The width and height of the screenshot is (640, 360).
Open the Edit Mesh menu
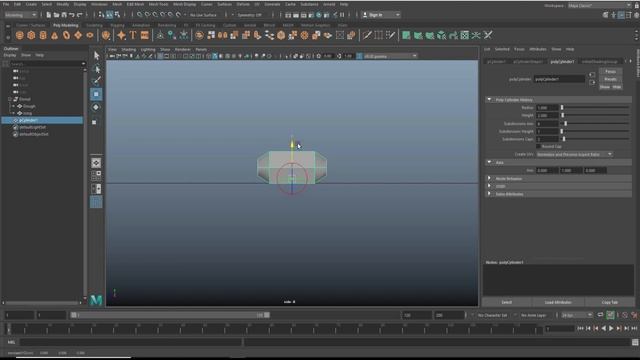coord(135,4)
